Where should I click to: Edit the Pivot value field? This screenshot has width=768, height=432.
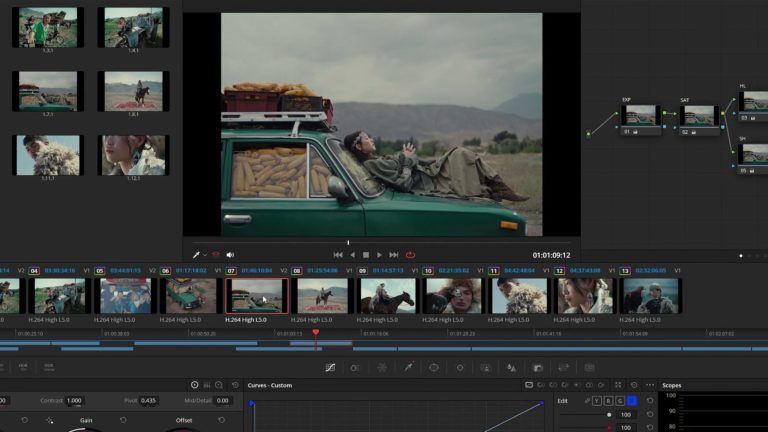pos(148,401)
